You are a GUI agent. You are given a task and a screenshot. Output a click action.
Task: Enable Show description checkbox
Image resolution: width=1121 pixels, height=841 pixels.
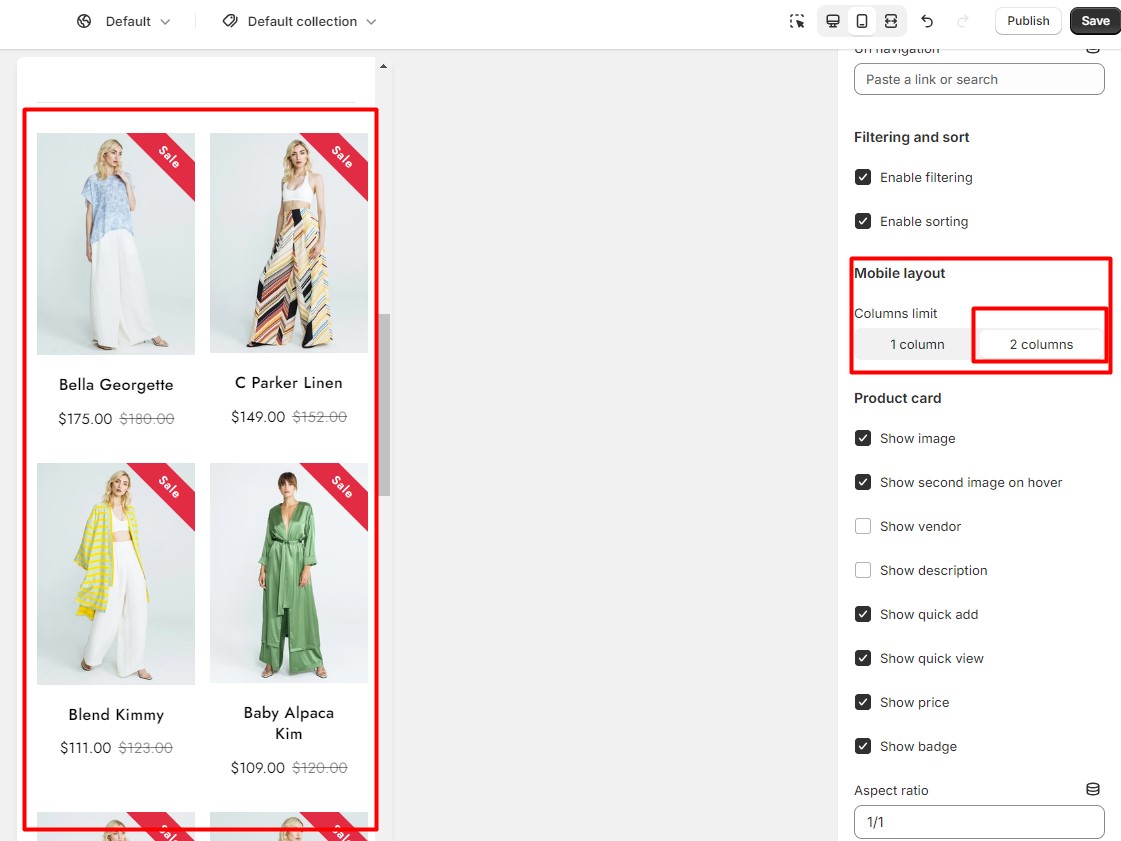pos(863,570)
